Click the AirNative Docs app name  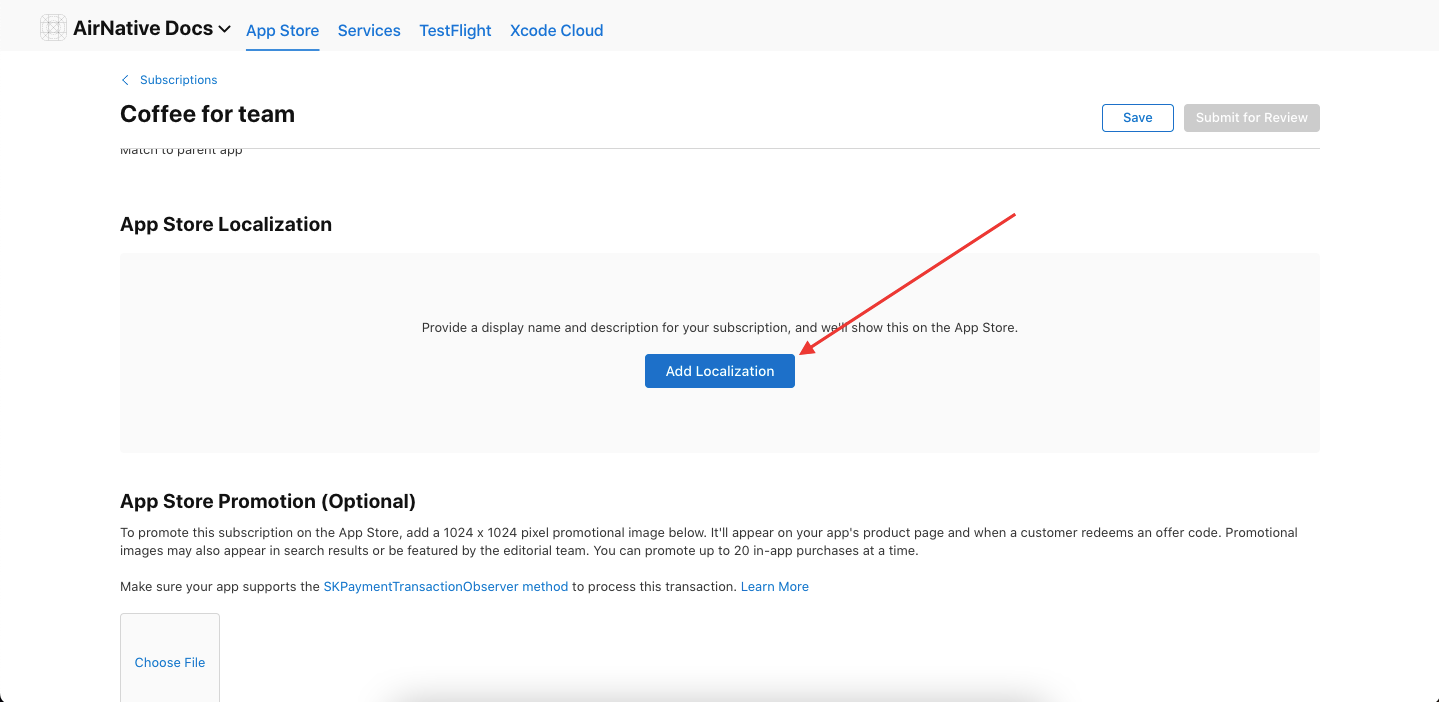pos(143,28)
